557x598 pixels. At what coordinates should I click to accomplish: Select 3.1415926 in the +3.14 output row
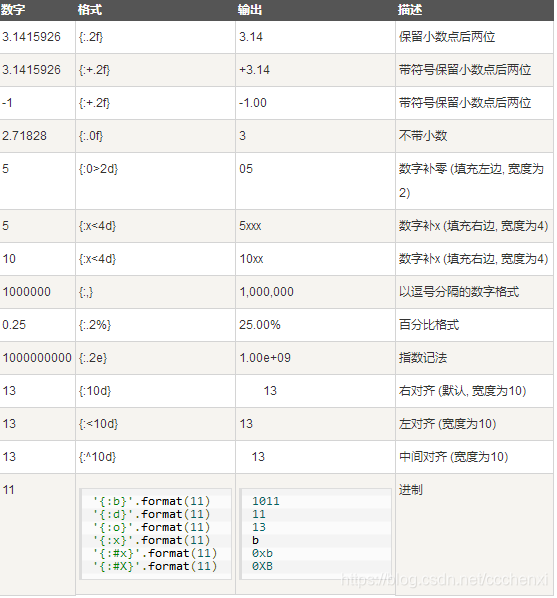click(31, 70)
